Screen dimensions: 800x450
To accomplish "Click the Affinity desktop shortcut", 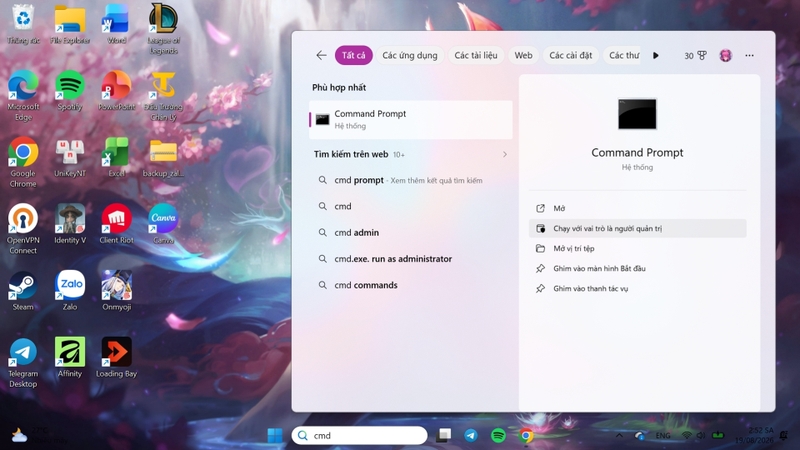I will 70,358.
